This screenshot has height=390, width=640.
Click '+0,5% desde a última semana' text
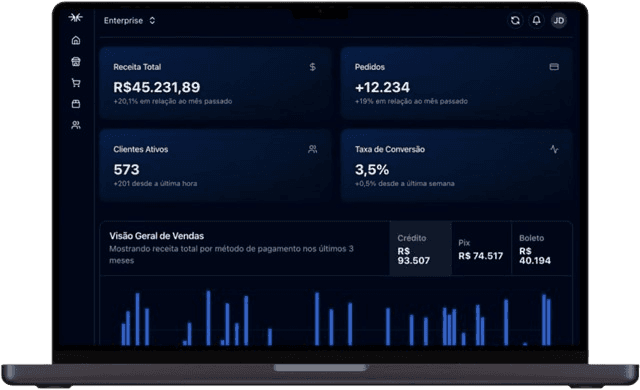[x=404, y=184]
